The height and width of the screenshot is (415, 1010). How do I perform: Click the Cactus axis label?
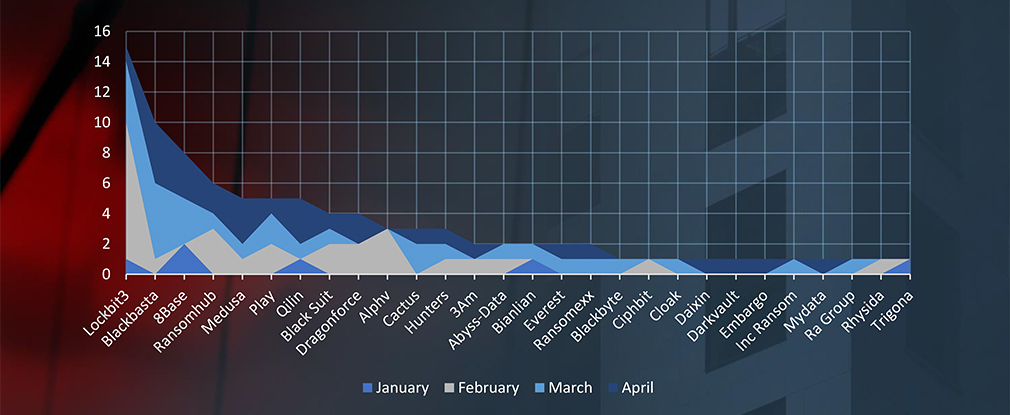coord(401,307)
